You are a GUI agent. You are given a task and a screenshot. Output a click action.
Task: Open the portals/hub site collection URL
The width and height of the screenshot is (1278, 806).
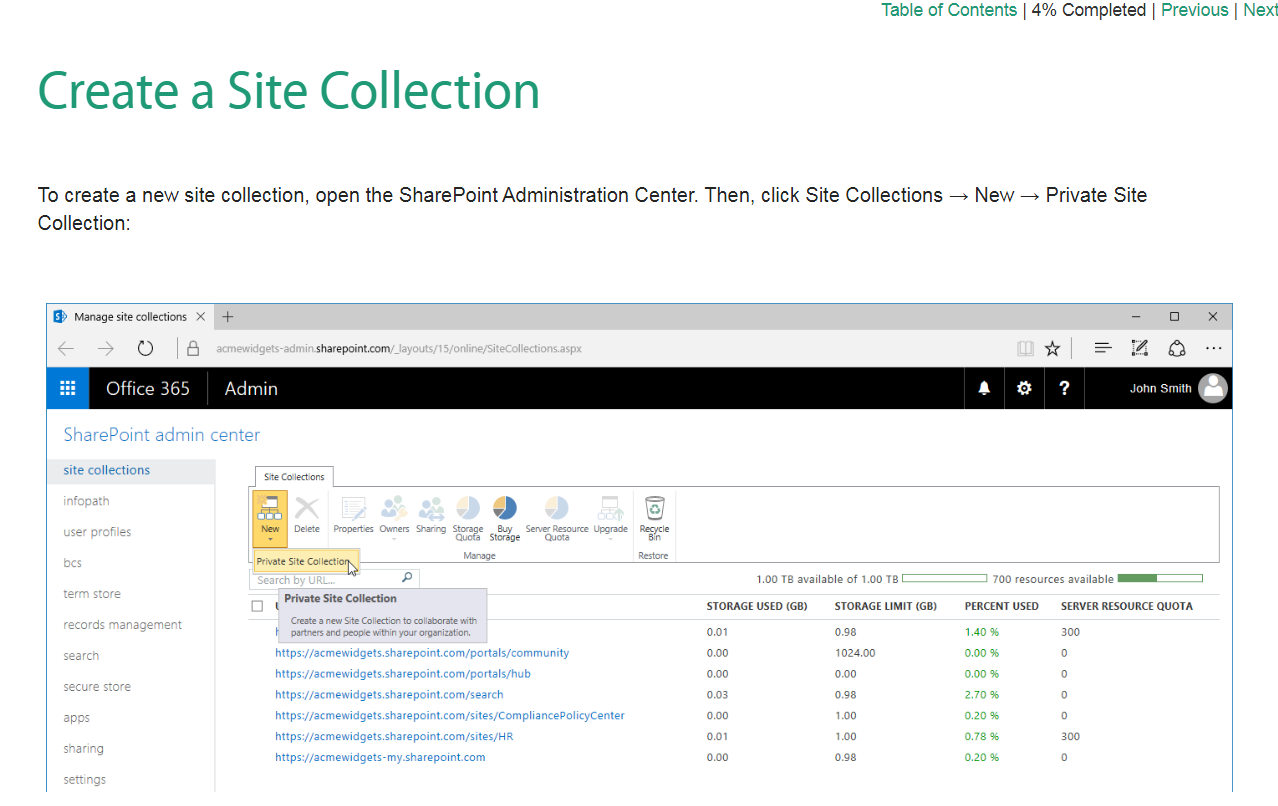pos(403,674)
